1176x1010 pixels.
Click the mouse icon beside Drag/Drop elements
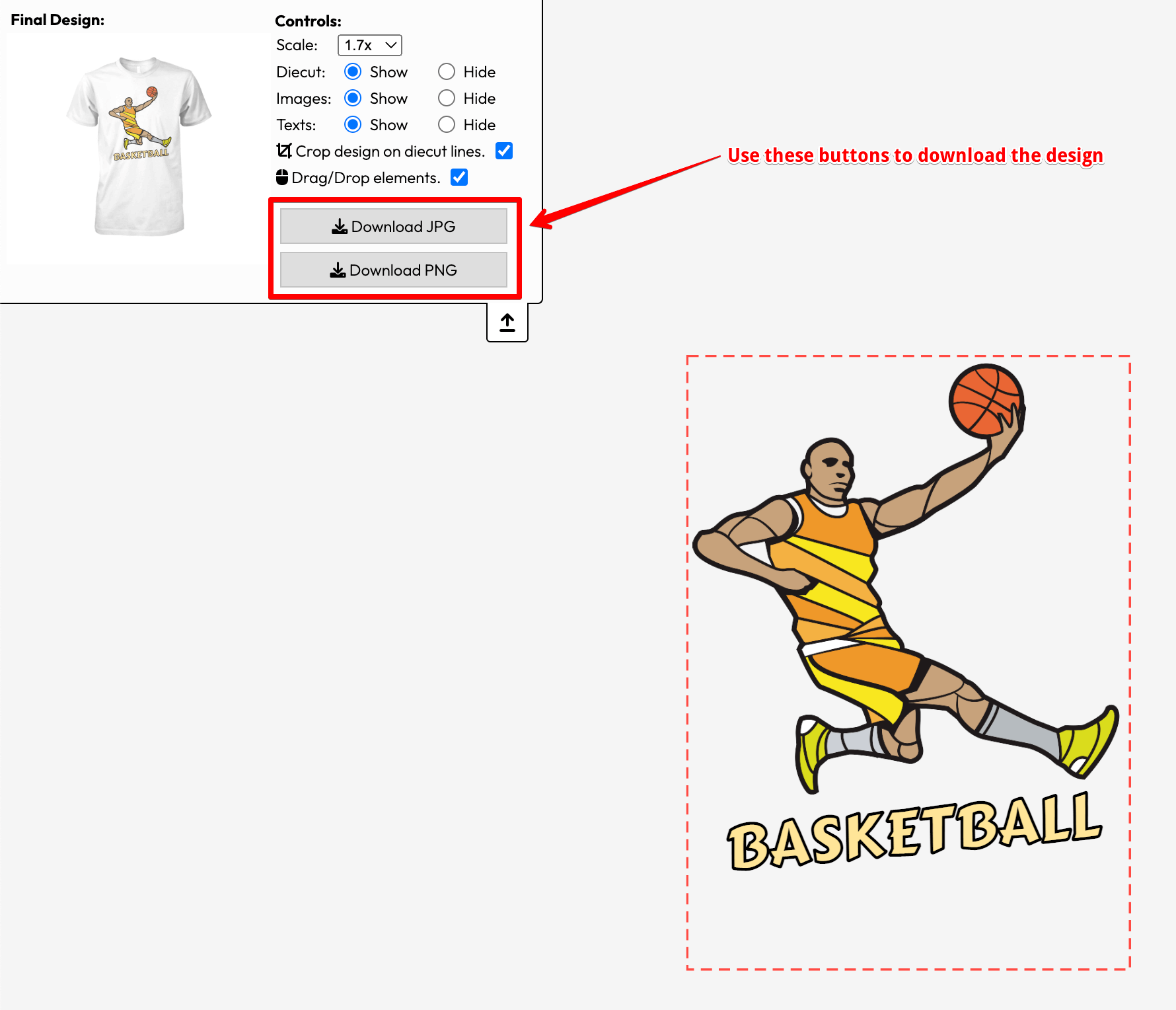click(x=282, y=177)
